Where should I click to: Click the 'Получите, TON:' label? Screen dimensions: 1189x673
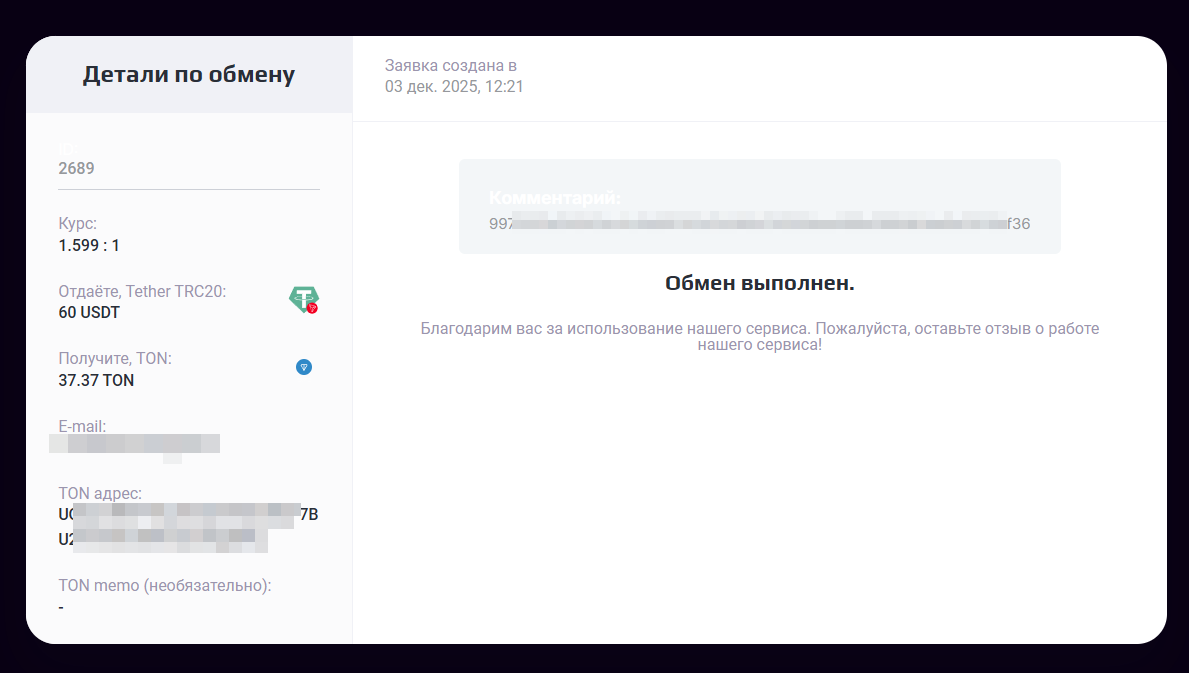pos(122,358)
